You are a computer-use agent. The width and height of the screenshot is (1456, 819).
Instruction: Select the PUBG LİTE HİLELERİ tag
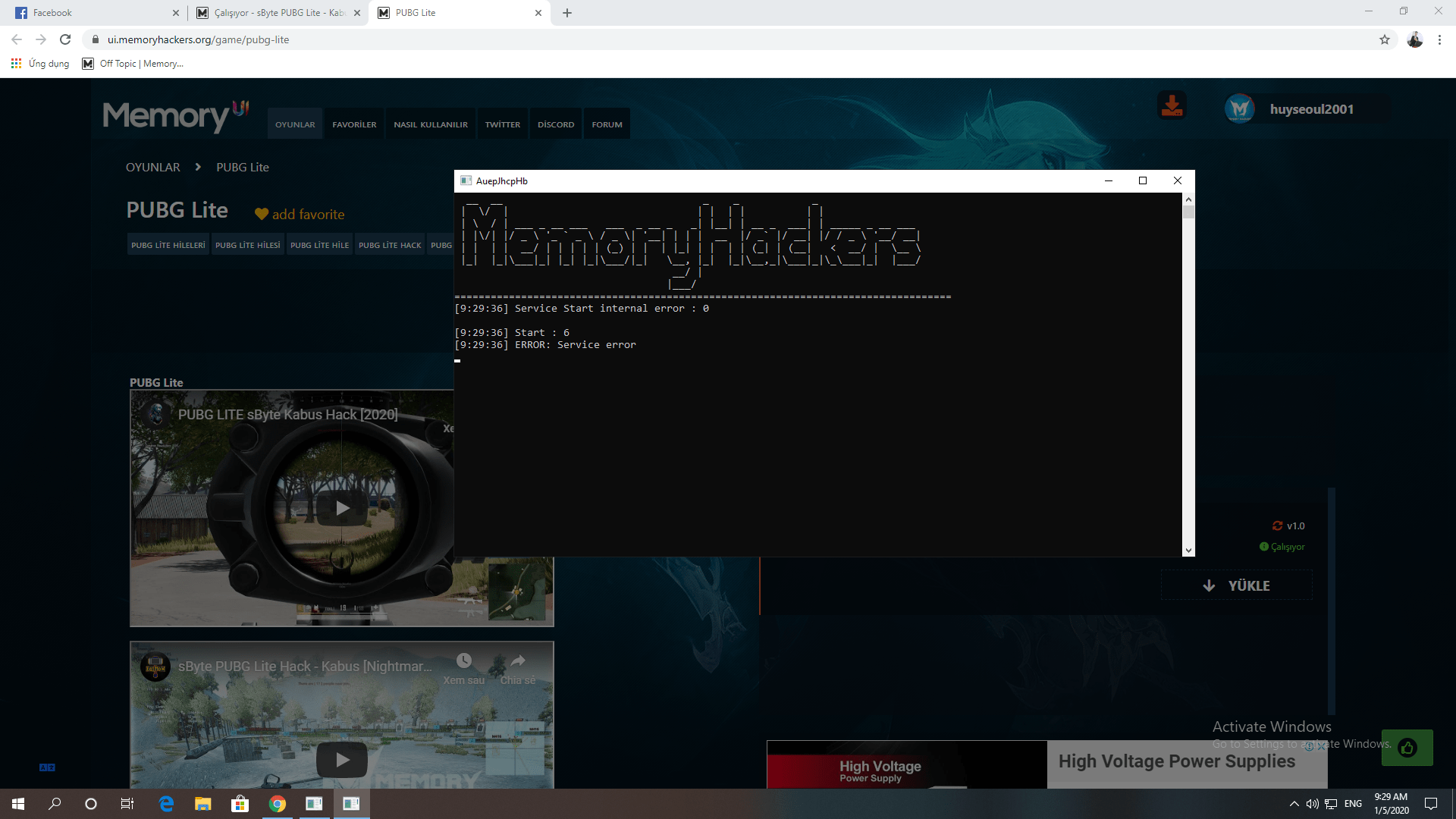tap(168, 245)
